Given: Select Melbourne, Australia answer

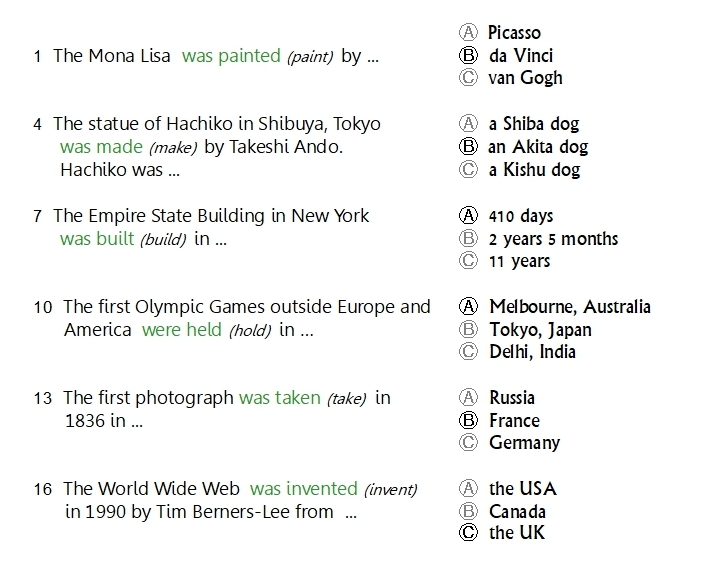Looking at the screenshot, I should pyautogui.click(x=467, y=307).
